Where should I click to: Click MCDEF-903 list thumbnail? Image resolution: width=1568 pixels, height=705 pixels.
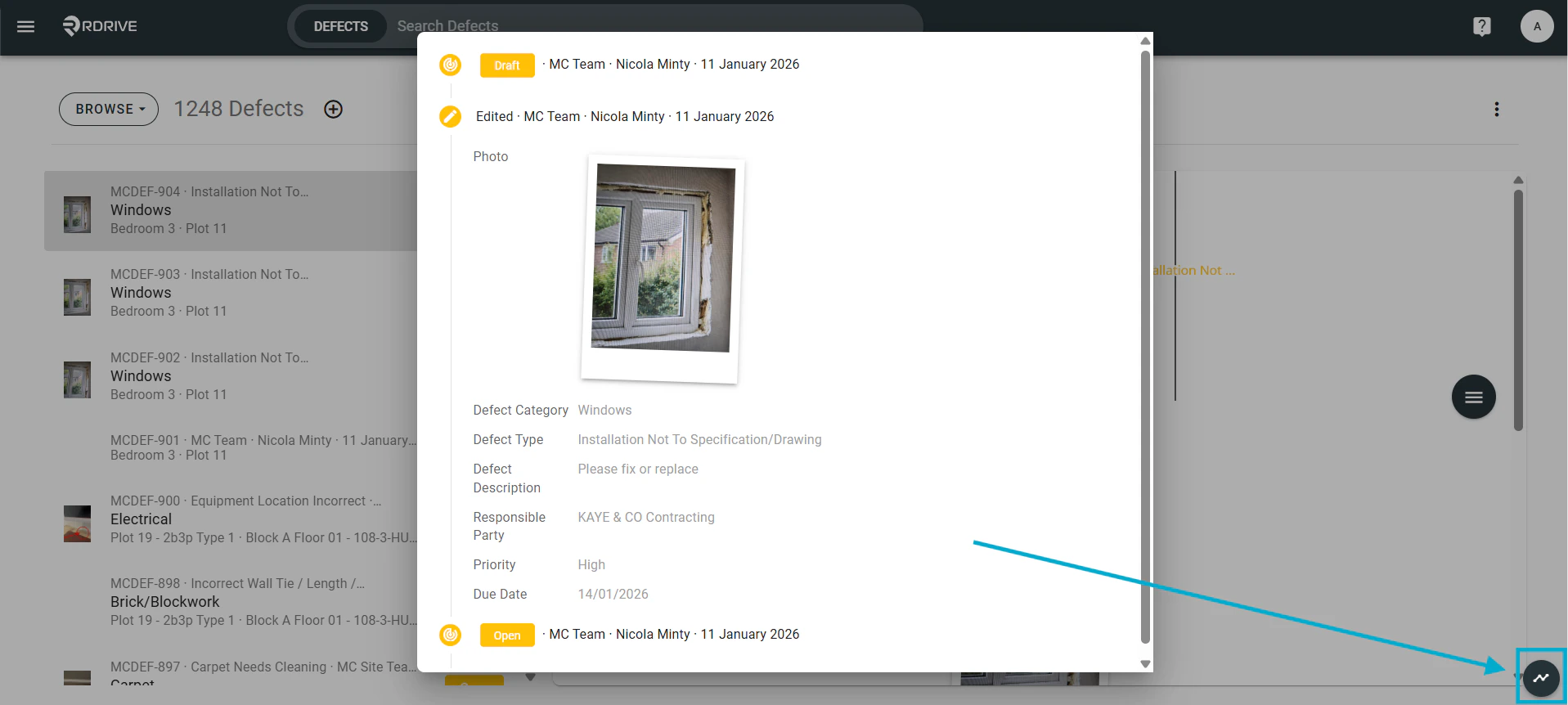[x=77, y=298]
